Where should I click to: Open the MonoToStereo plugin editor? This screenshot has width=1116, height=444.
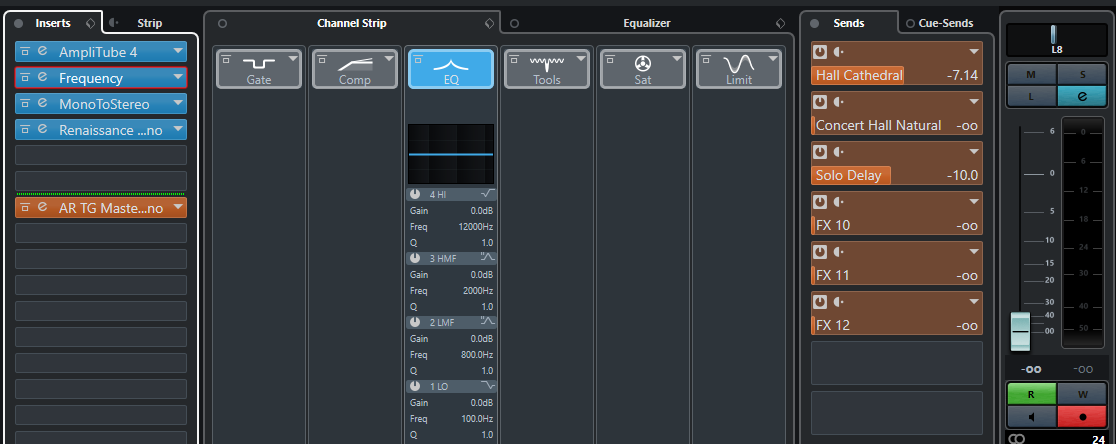[43, 104]
